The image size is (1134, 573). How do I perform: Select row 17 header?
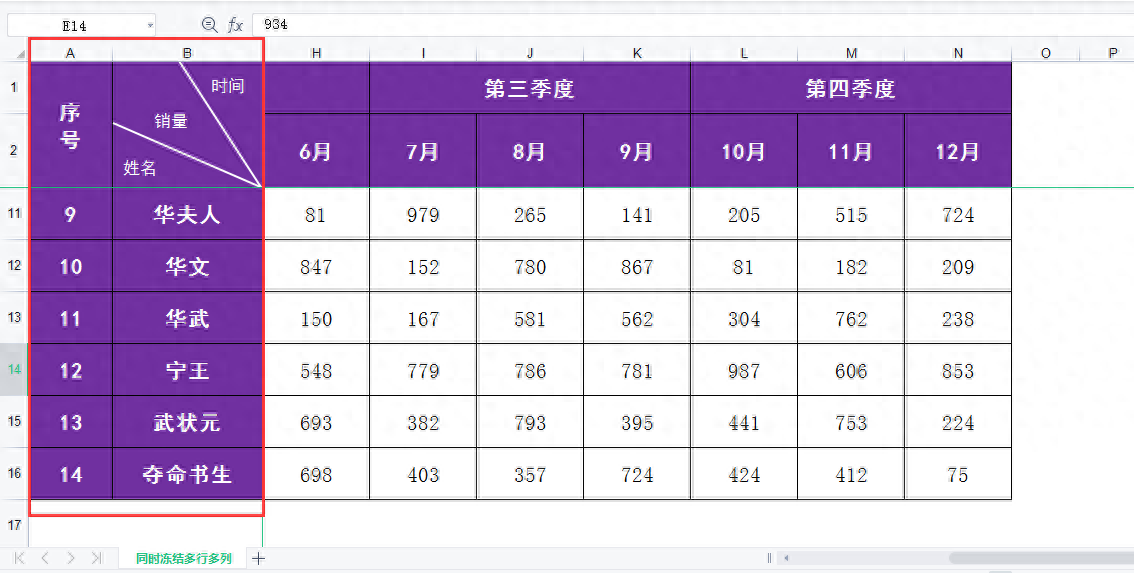[x=14, y=525]
